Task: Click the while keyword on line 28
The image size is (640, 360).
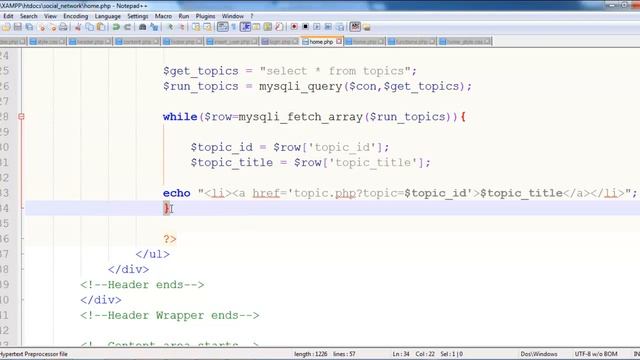Action: (x=180, y=117)
